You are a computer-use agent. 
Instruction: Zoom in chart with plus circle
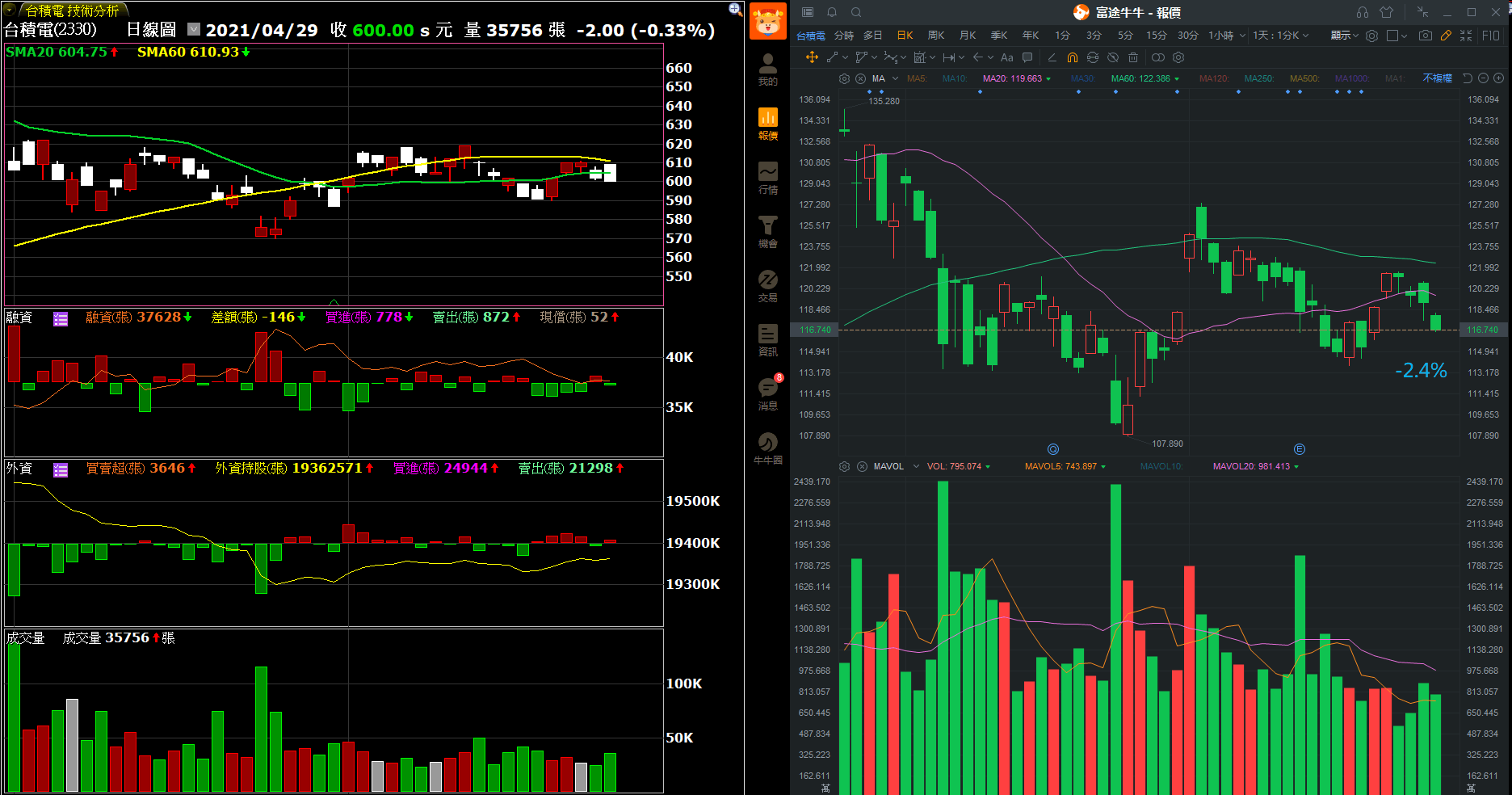coord(1499,78)
